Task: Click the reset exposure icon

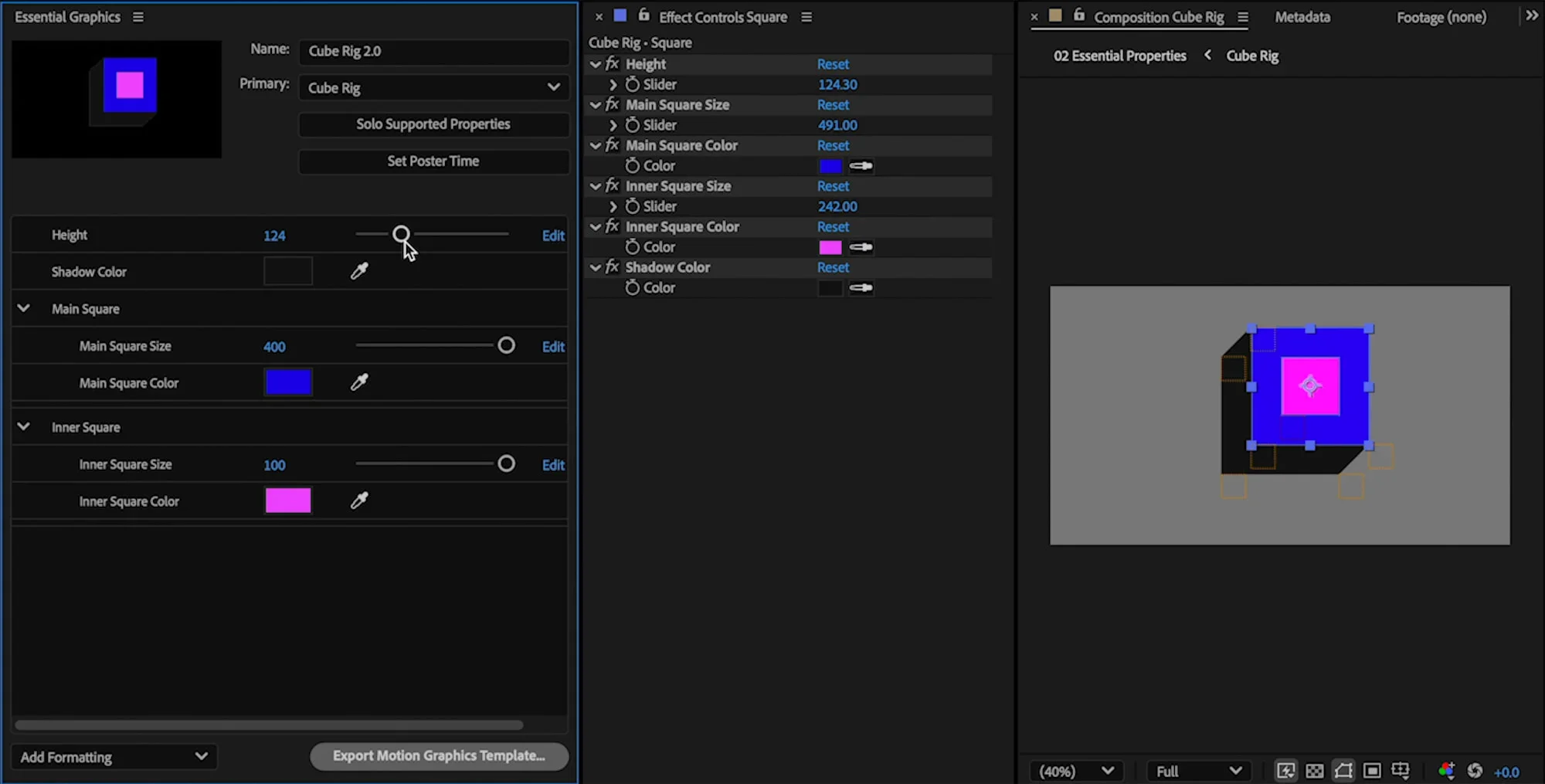Action: click(x=1475, y=771)
